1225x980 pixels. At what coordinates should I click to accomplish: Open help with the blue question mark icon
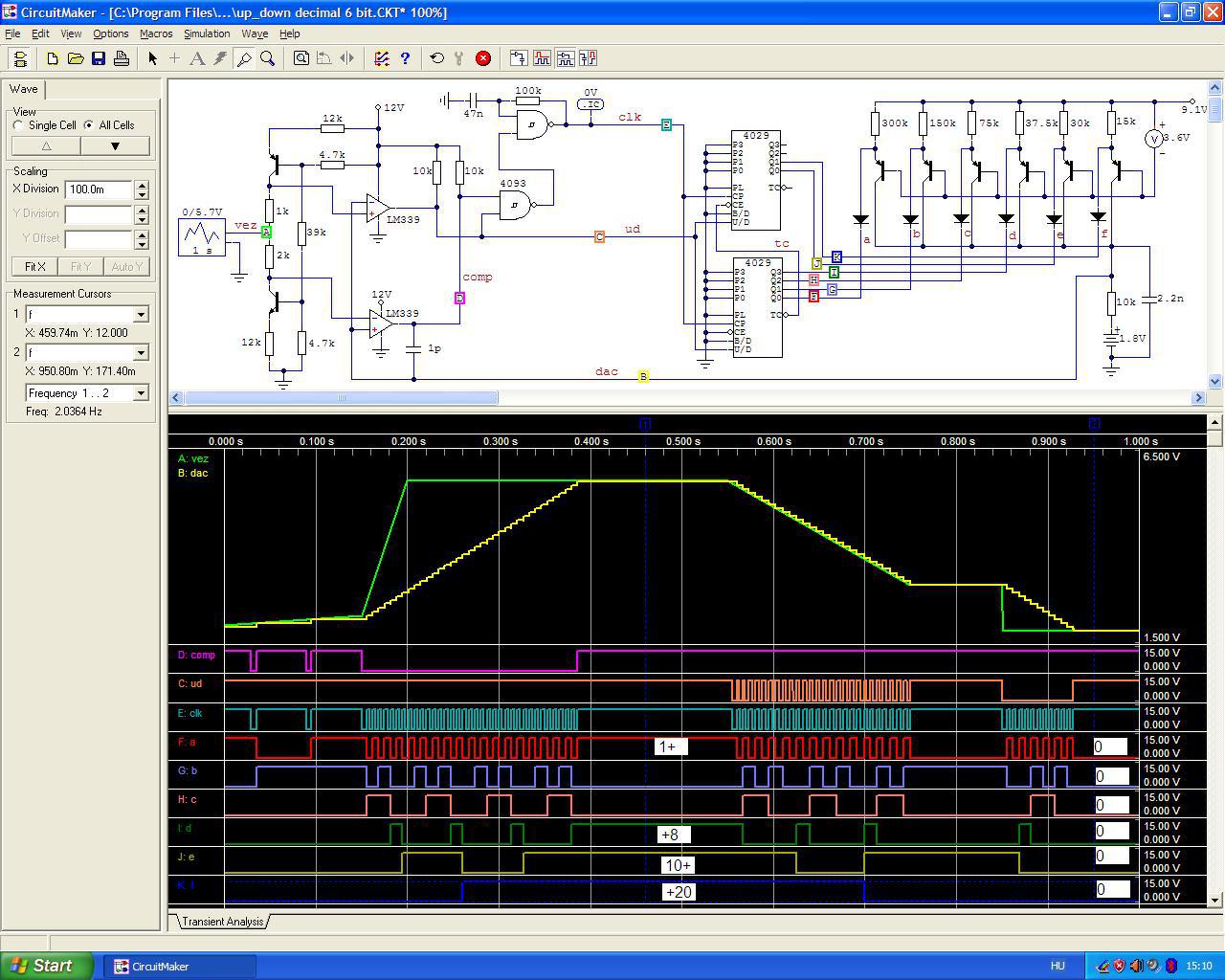(x=405, y=58)
